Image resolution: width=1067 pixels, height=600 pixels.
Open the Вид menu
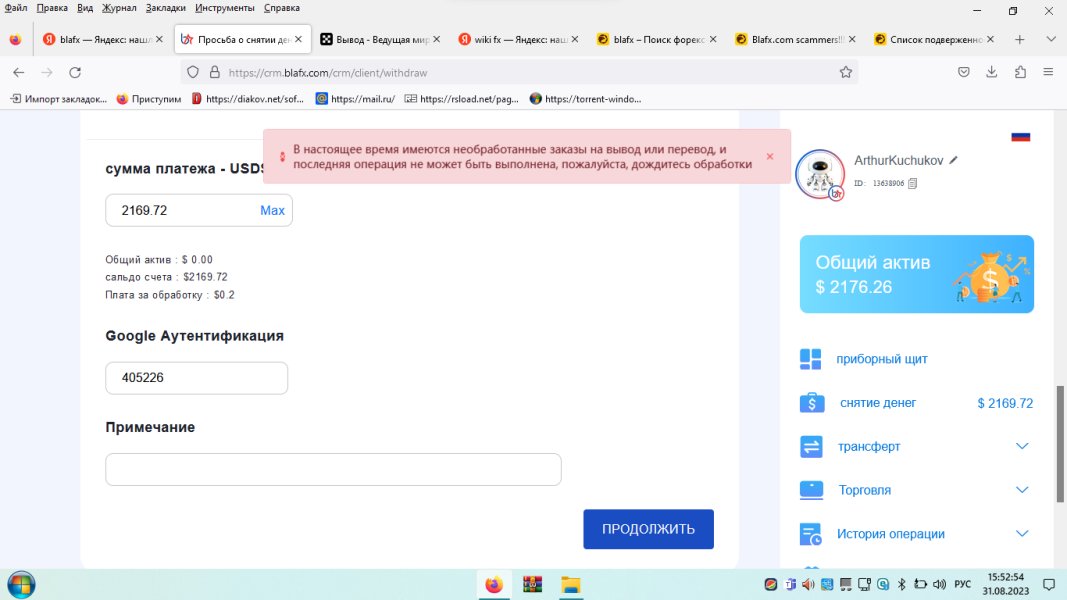click(x=85, y=8)
